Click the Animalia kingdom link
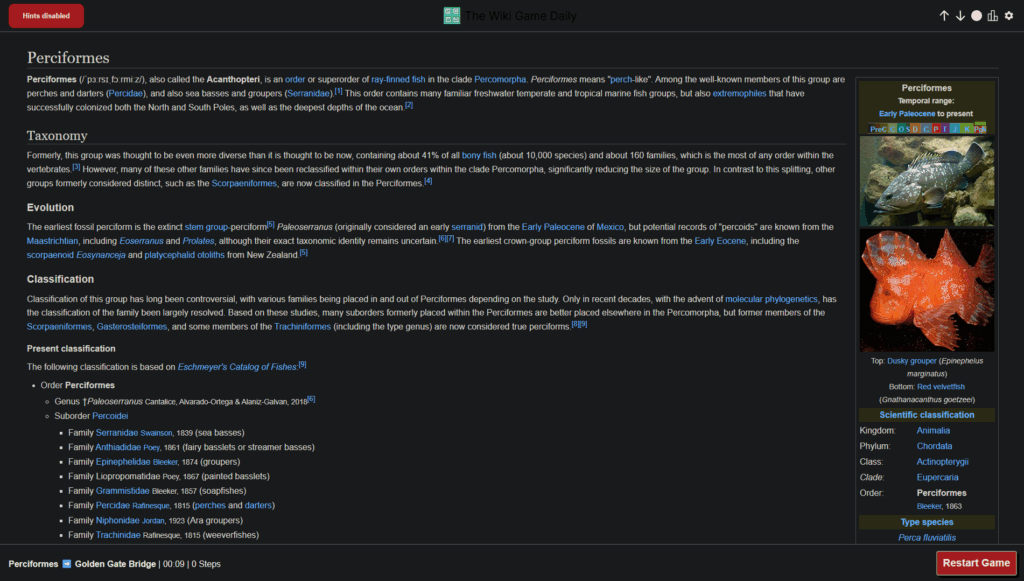Screen dimensions: 1024x581 (x=932, y=430)
